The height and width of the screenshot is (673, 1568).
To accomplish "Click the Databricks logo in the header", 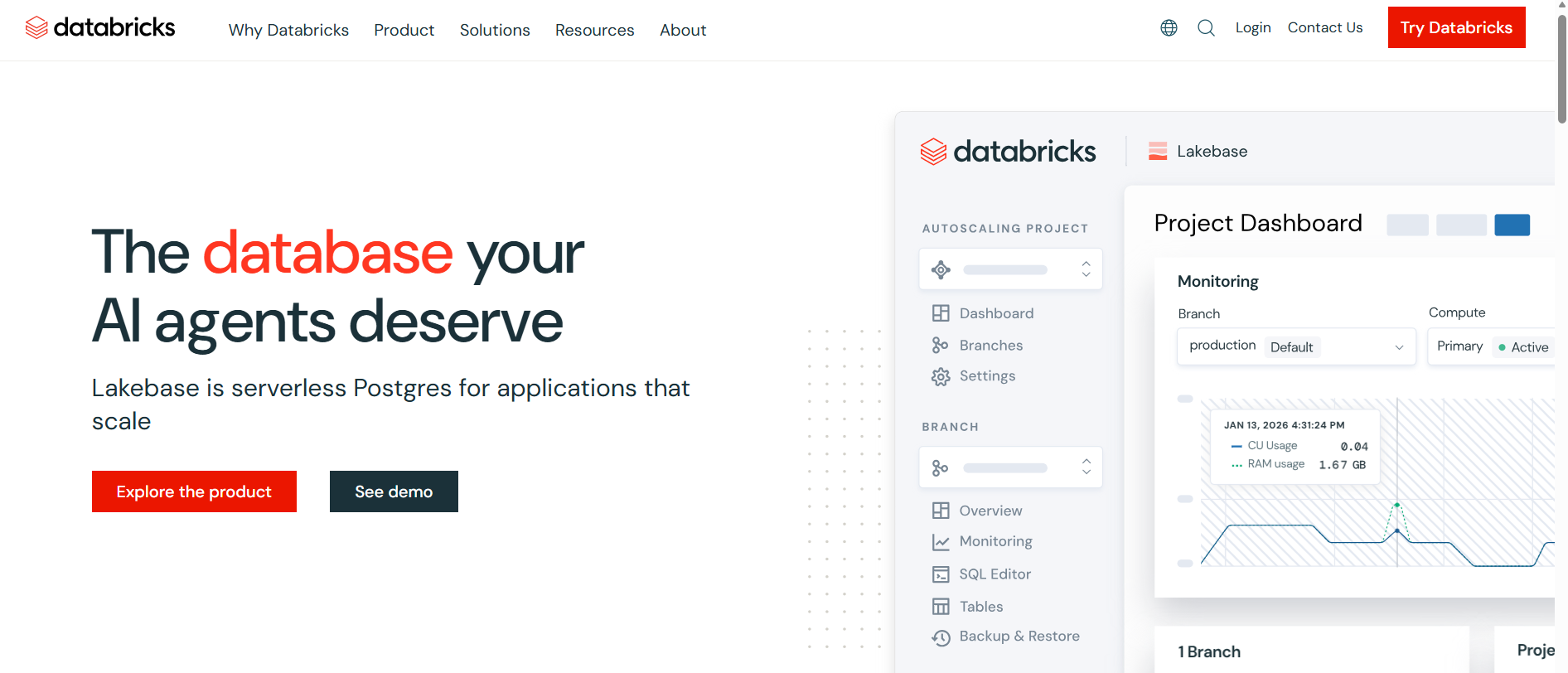I will pos(100,27).
